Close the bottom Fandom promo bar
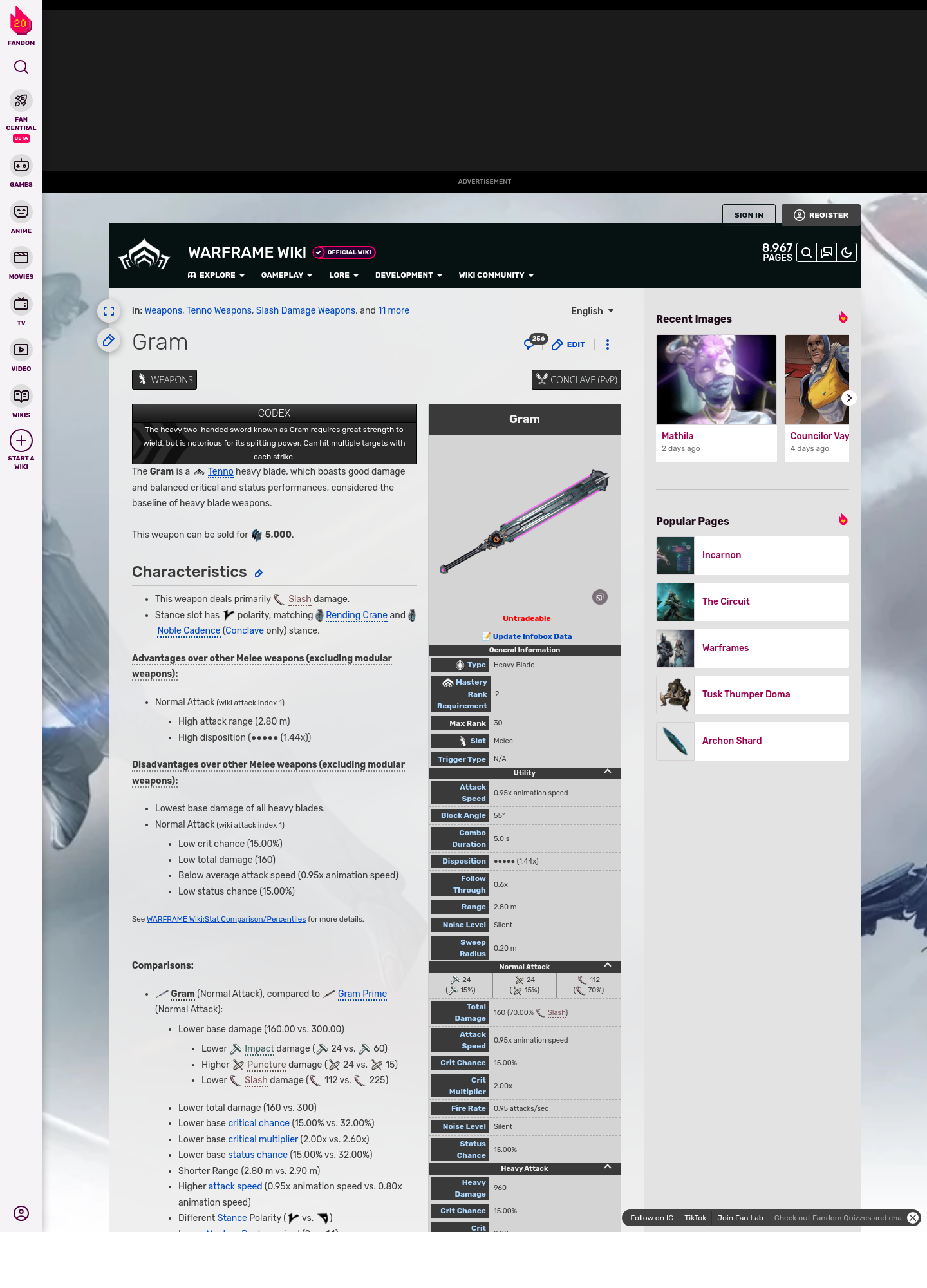 pyautogui.click(x=913, y=1218)
